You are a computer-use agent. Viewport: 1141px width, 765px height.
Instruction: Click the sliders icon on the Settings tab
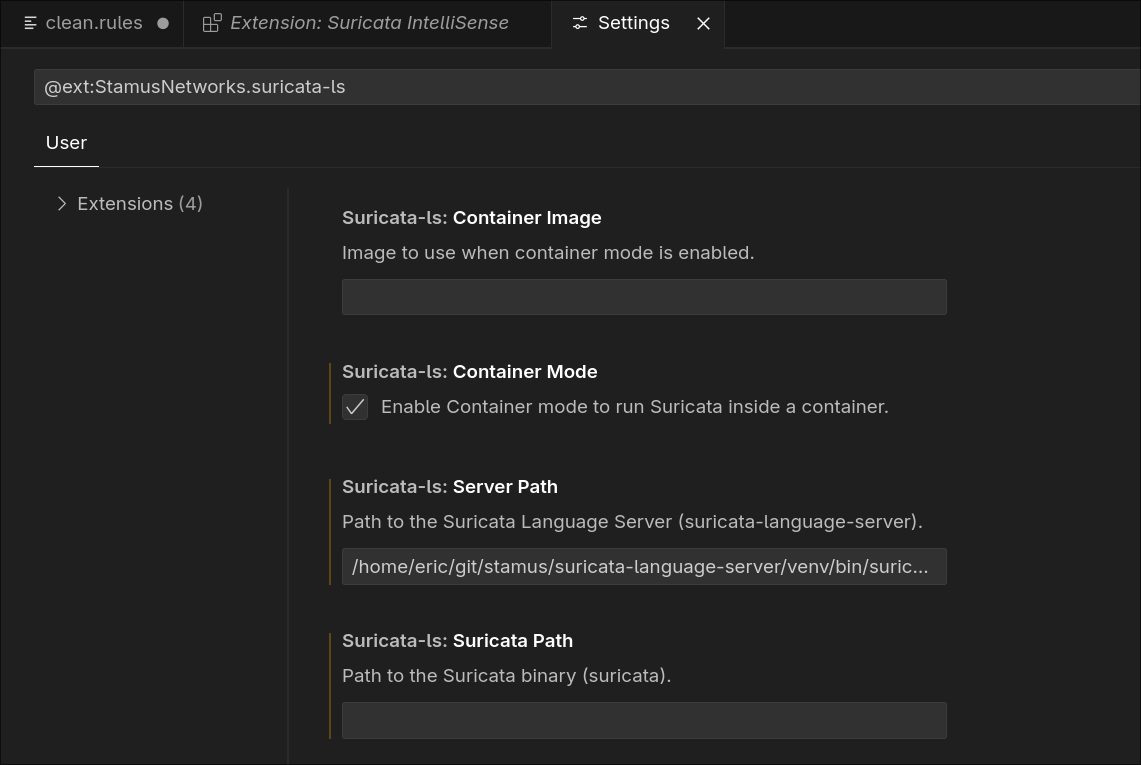pyautogui.click(x=580, y=22)
